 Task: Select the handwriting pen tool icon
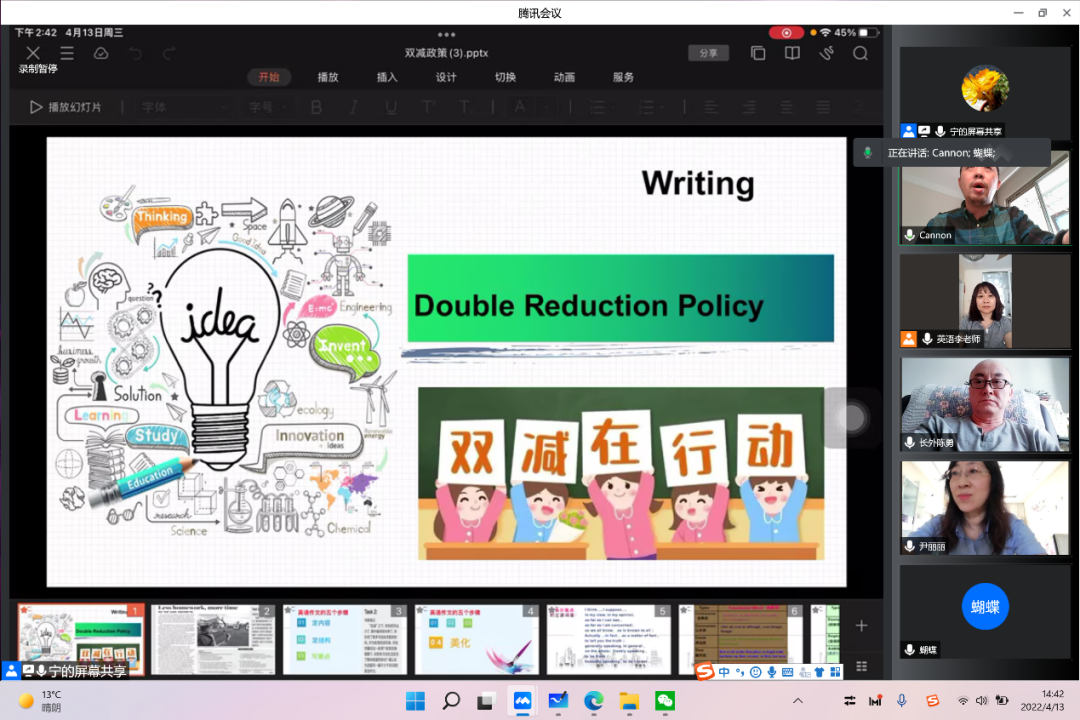pos(827,53)
